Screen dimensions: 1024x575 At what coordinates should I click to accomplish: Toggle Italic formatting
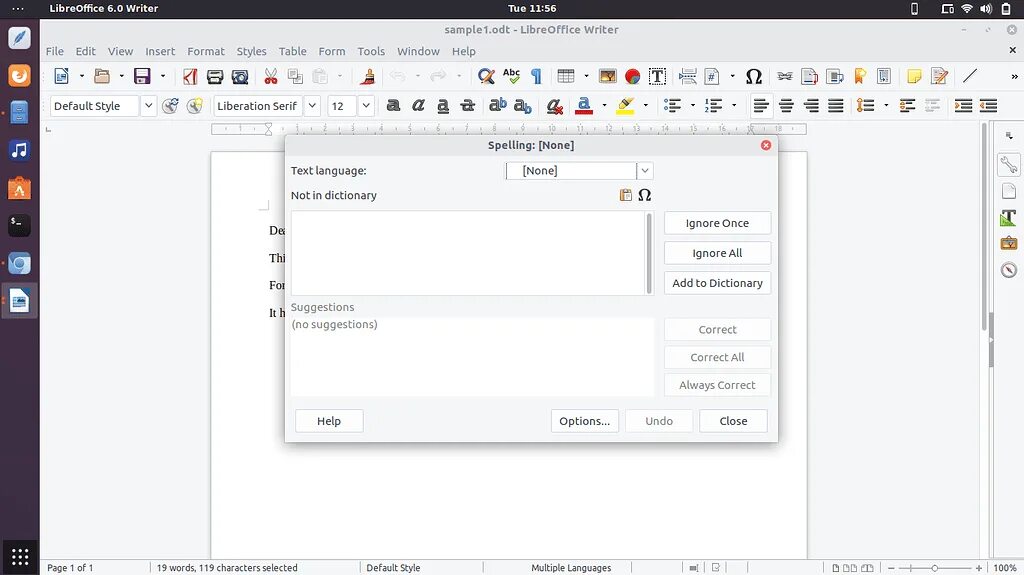[x=418, y=106]
